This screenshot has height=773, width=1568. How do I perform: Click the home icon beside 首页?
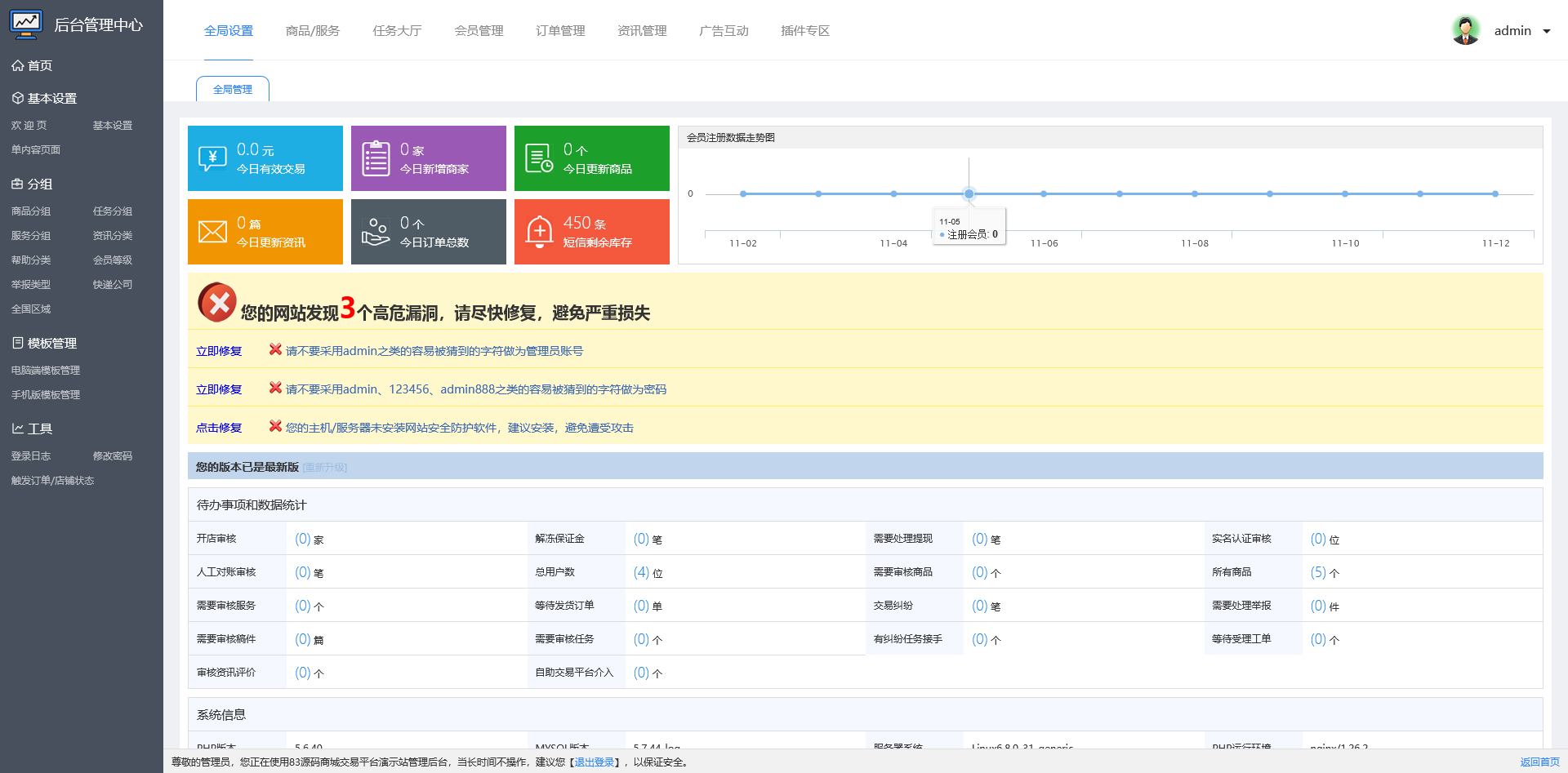(x=17, y=65)
